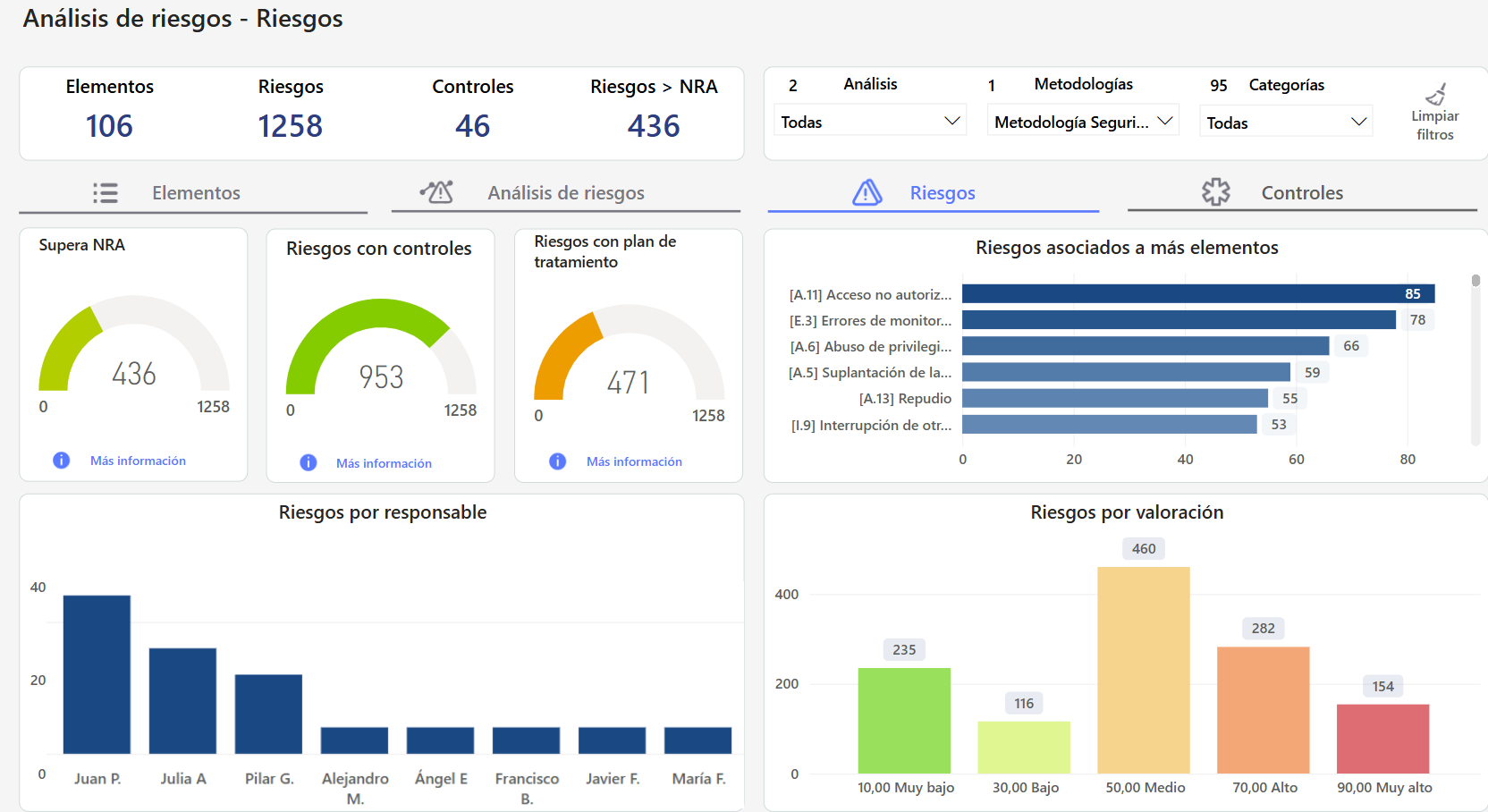The image size is (1488, 812).
Task: Open the Análisis dropdown set to Todas
Action: 871,122
